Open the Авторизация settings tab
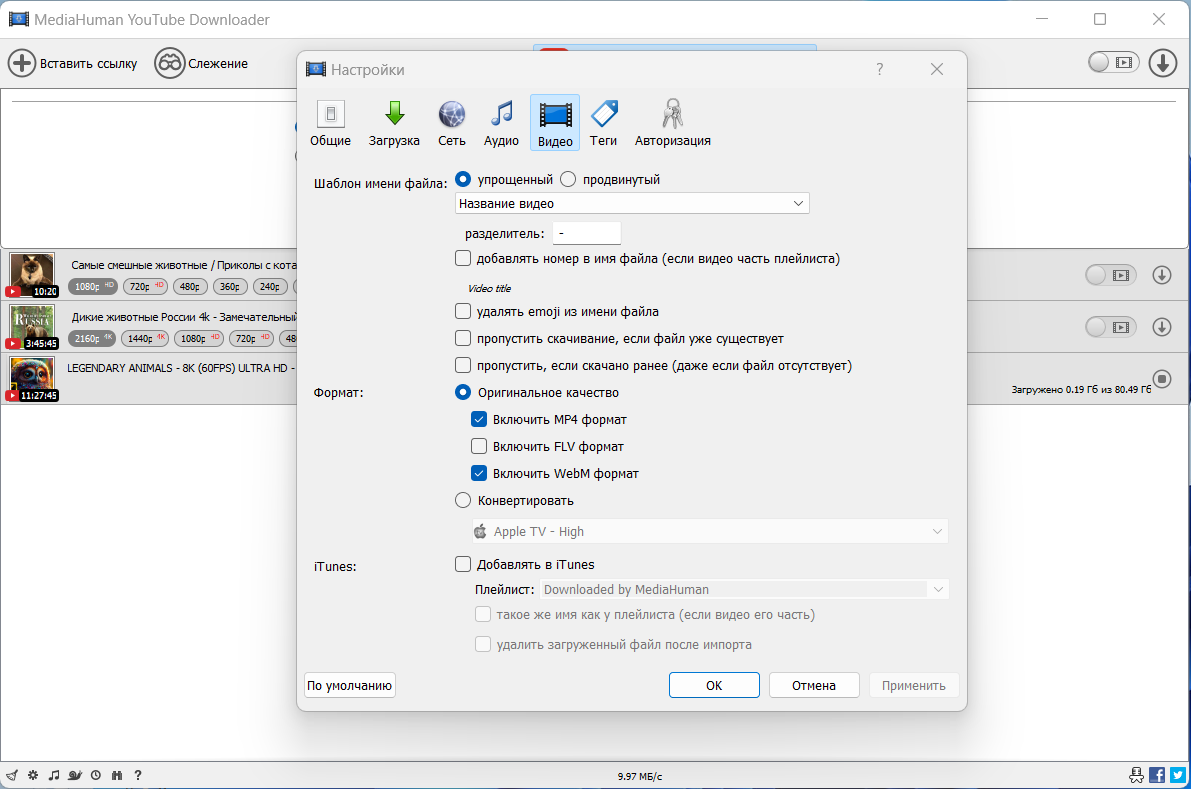This screenshot has width=1191, height=789. [x=673, y=123]
